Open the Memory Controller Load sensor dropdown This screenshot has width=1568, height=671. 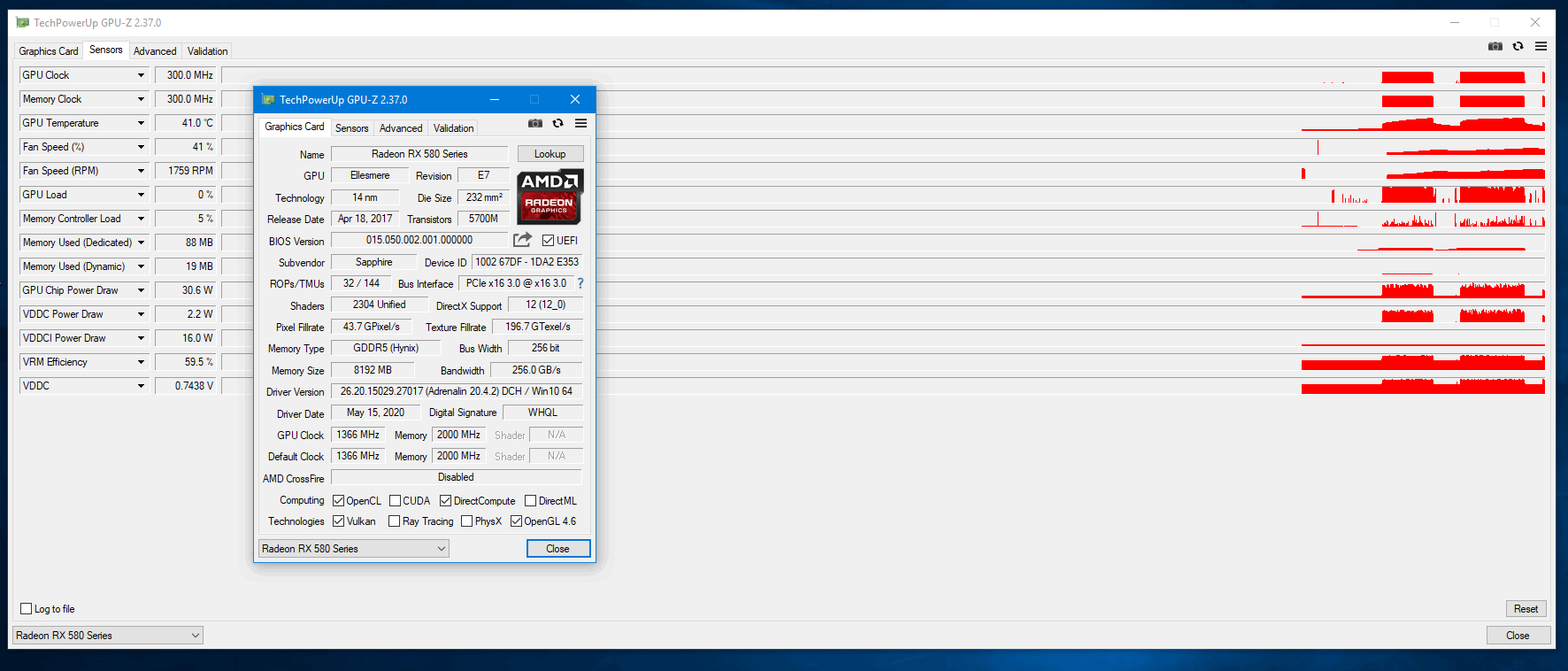click(141, 219)
